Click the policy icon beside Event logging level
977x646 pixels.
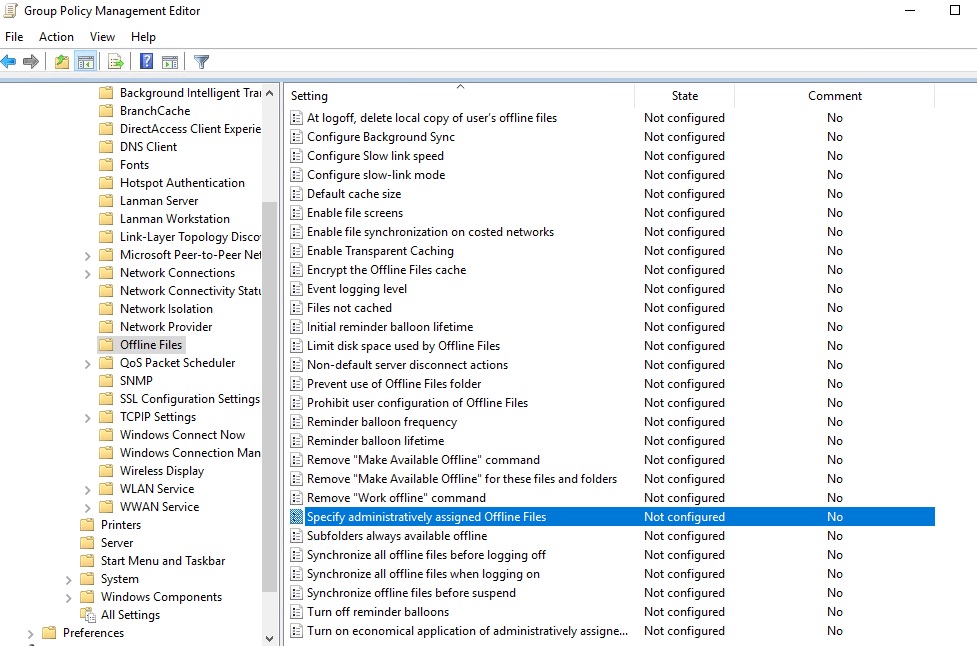click(297, 289)
